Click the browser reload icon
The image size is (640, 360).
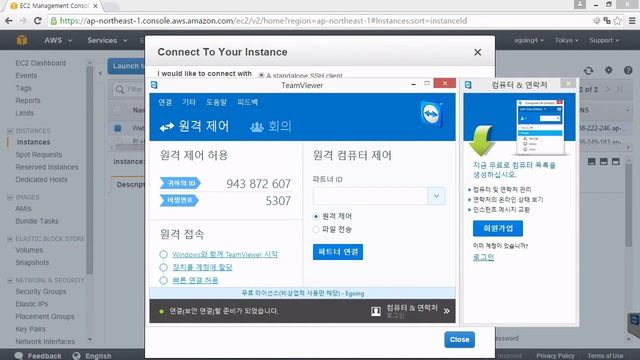click(38, 21)
